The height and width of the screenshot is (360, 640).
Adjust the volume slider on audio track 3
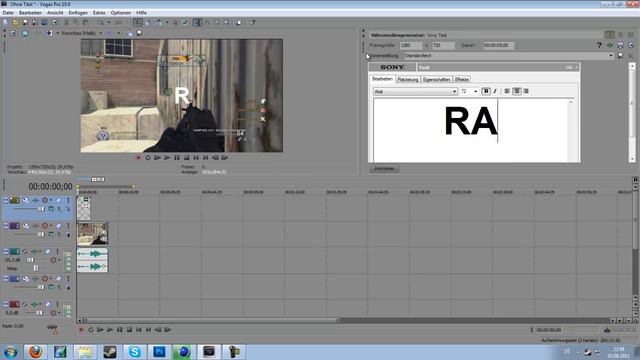31,260
